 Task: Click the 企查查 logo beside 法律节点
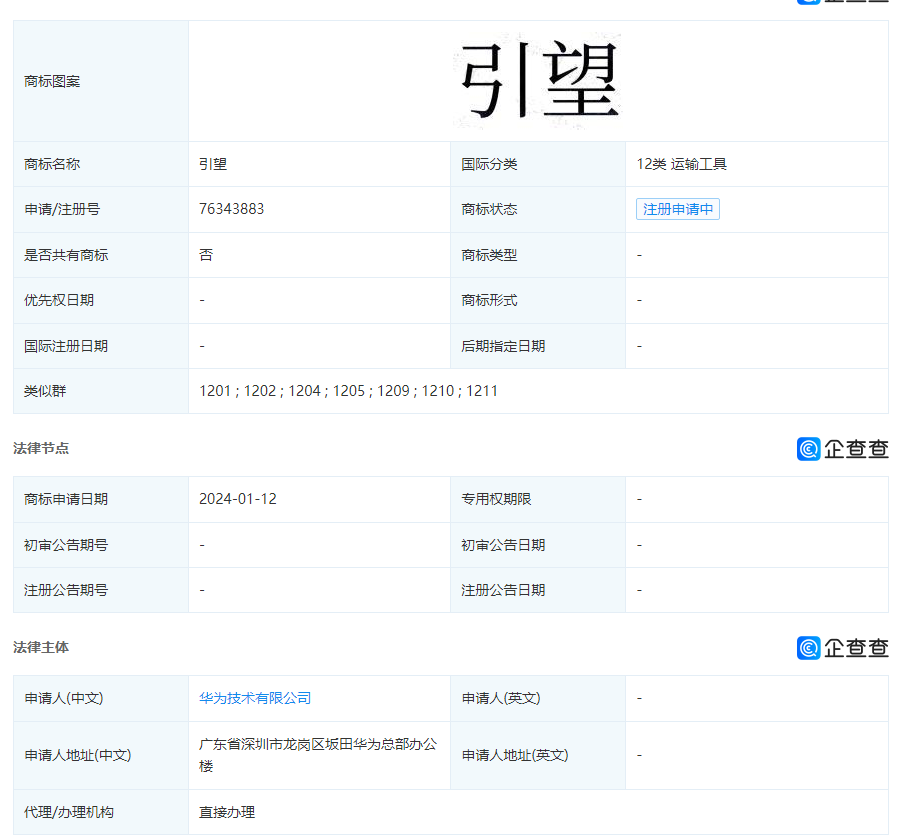(842, 449)
